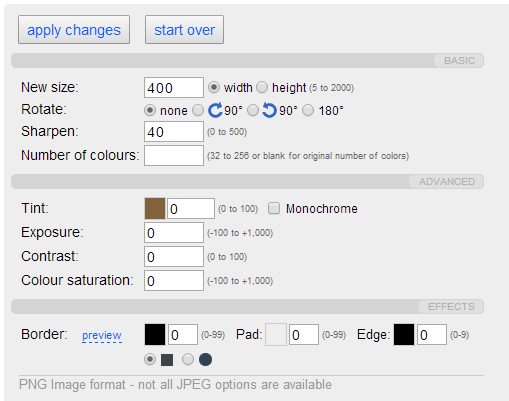Screen dimensions: 509x401
Task: Open the black Edge color swatch
Action: [x=404, y=334]
